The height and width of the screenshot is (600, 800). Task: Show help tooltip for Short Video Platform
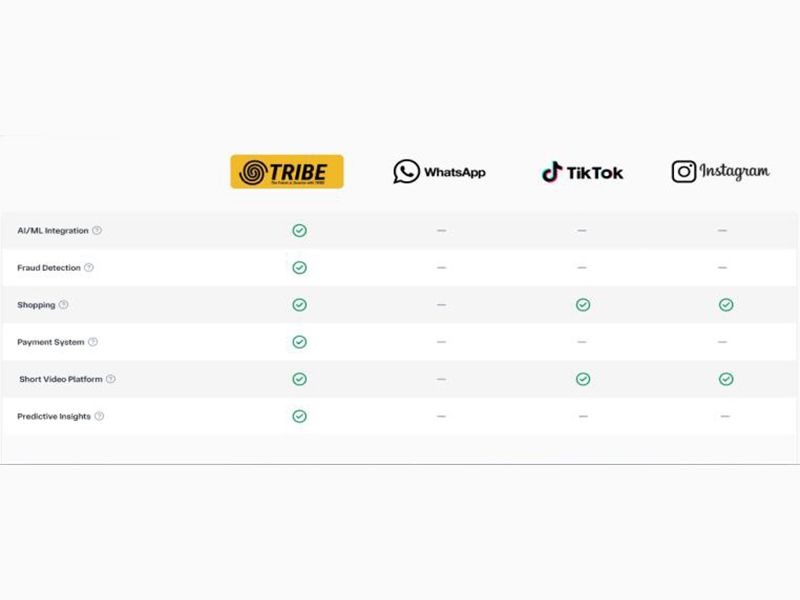coord(111,379)
